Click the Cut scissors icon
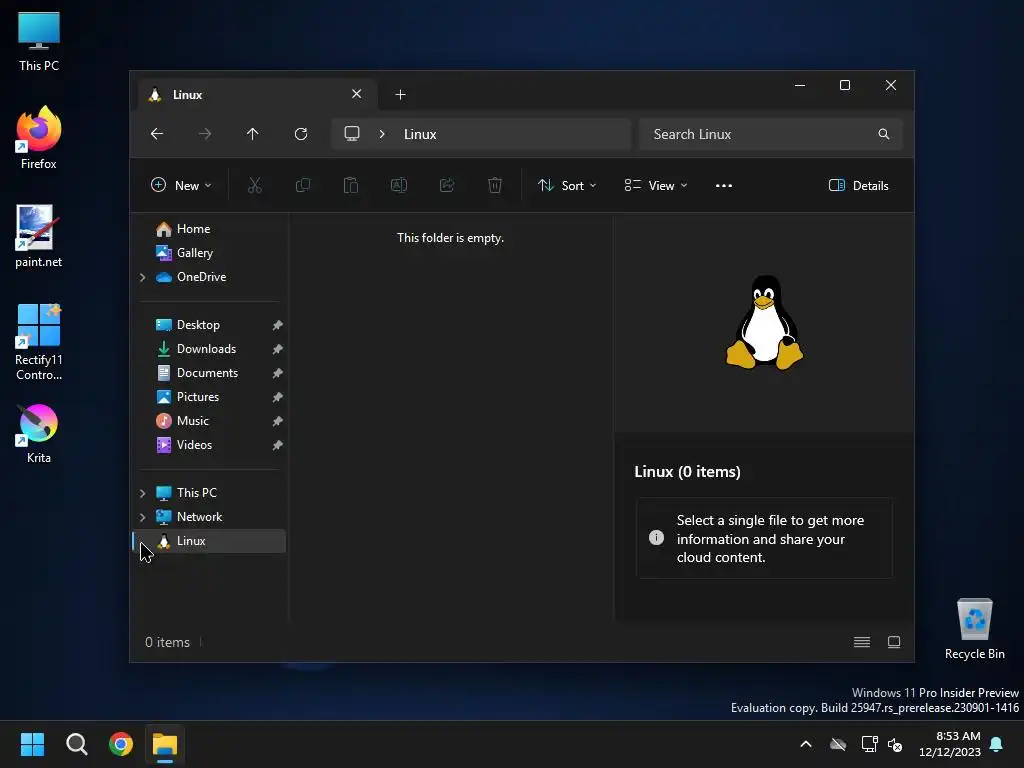 click(255, 185)
